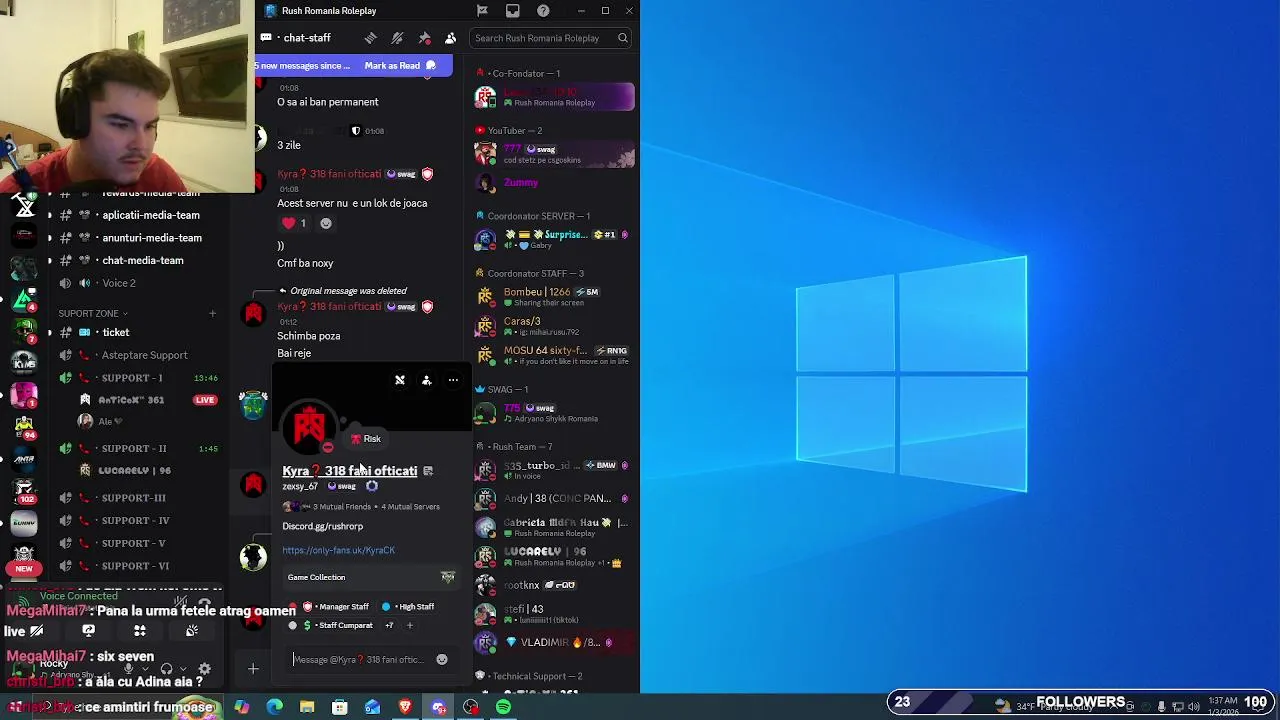1280x720 pixels.
Task: Open output device dropdown arrow beside headphones
Action: point(182,669)
